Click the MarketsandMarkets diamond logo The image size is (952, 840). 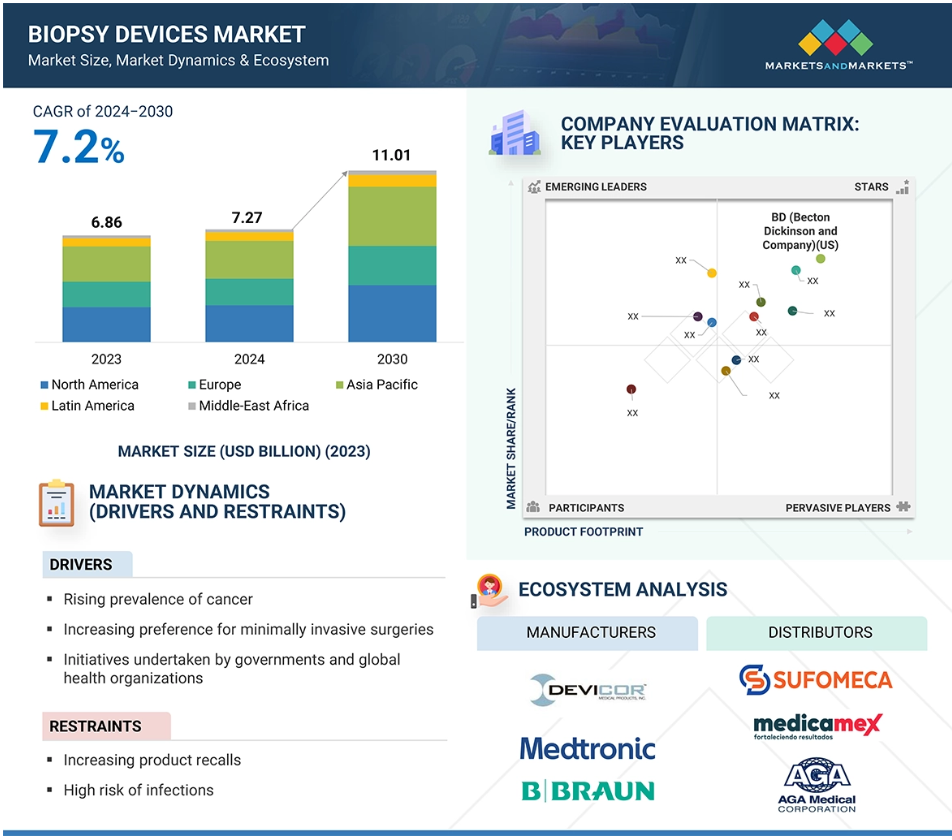pyautogui.click(x=835, y=36)
